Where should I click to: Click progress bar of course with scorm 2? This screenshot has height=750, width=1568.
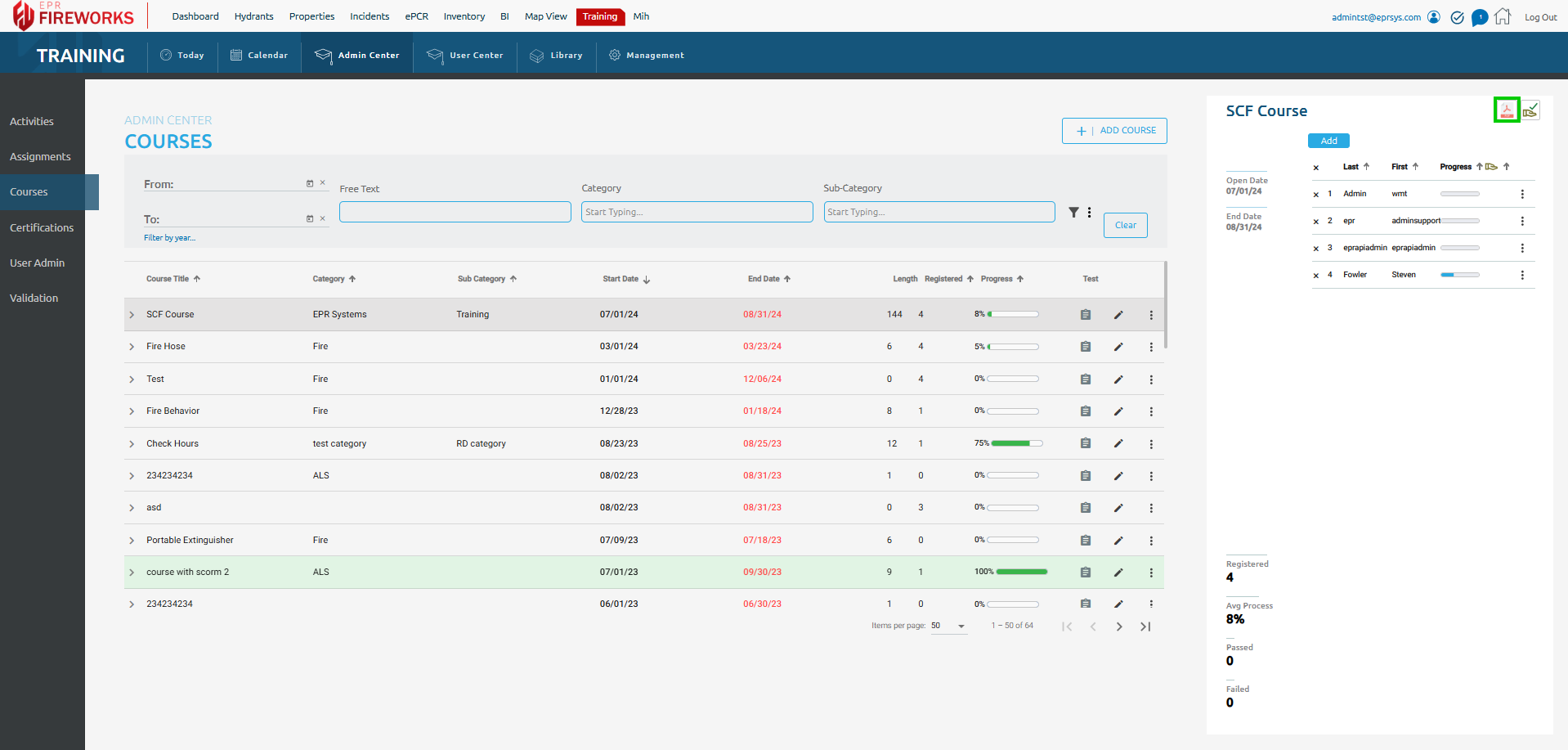(1021, 572)
